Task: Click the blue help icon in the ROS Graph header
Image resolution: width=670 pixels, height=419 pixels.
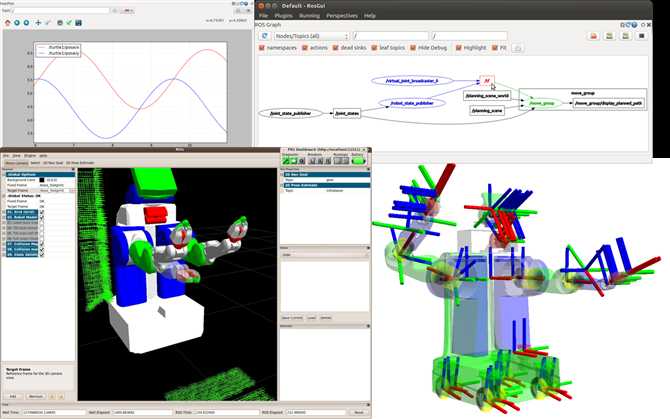Action: click(x=634, y=25)
